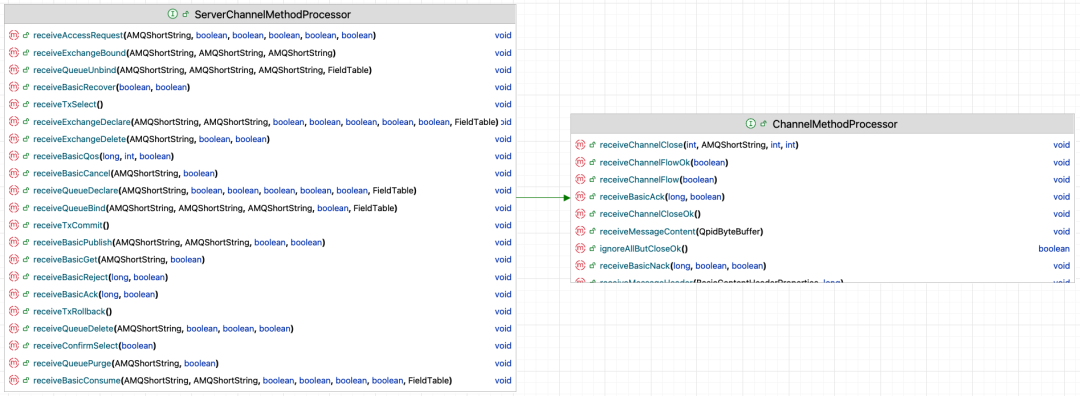The image size is (1080, 396).
Task: Select the receiveQueueUnbind method name
Action: (x=74, y=70)
